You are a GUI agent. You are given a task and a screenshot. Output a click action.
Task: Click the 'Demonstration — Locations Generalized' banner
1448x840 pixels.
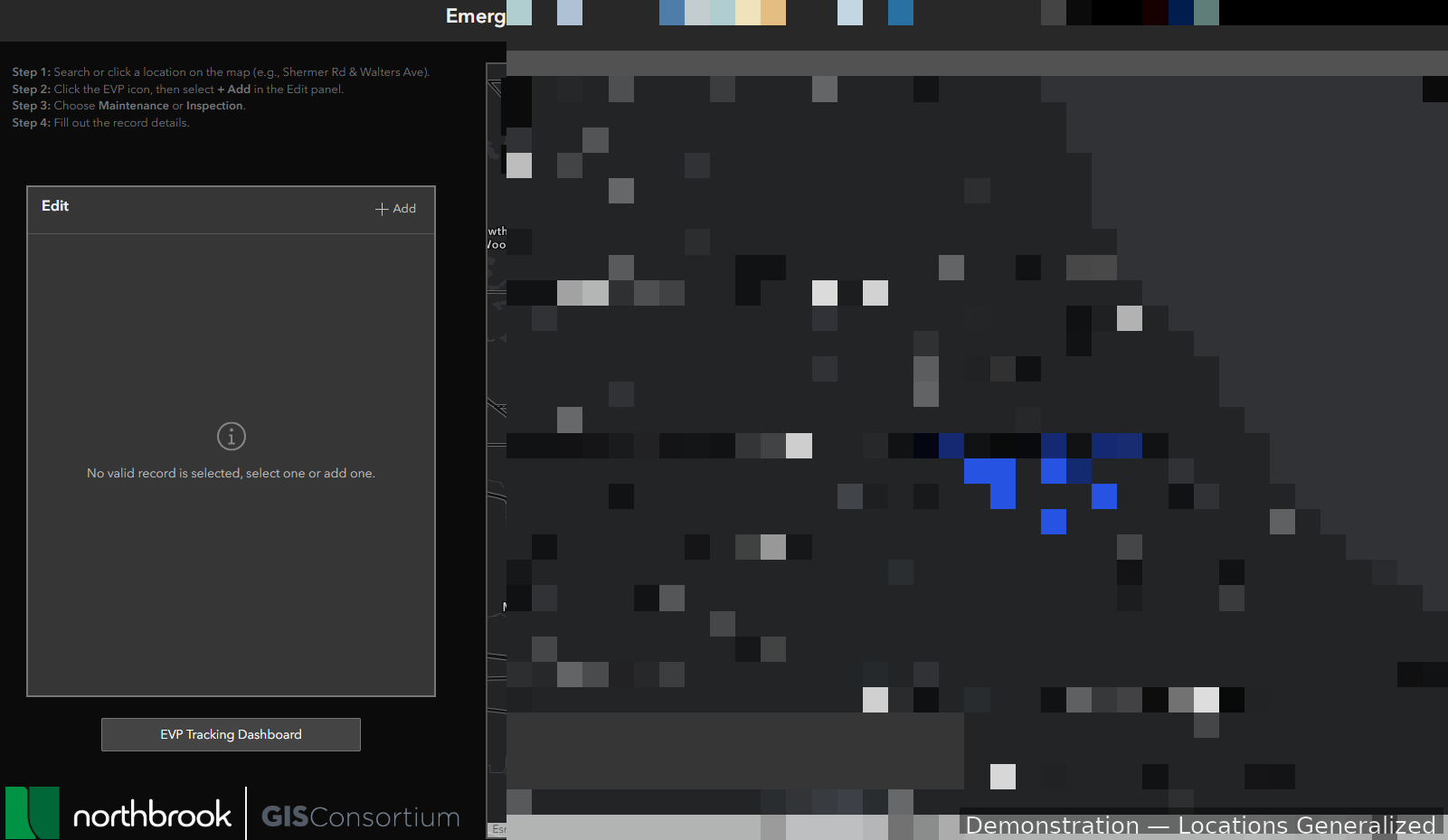coord(1200,825)
